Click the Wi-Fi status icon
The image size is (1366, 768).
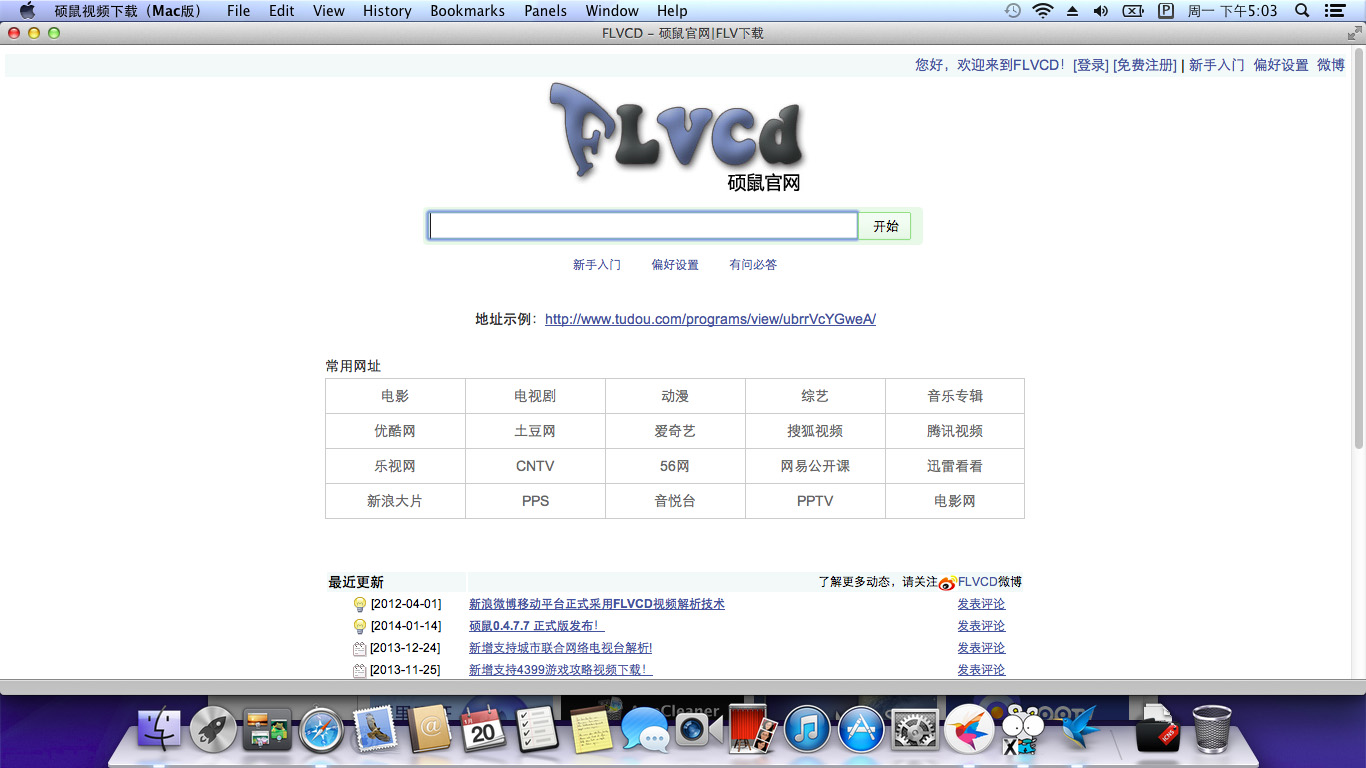[1043, 11]
